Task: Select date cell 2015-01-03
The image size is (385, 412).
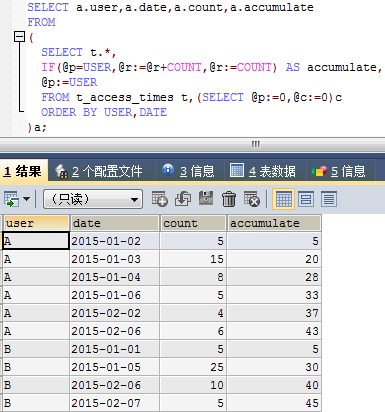Action: [114, 259]
